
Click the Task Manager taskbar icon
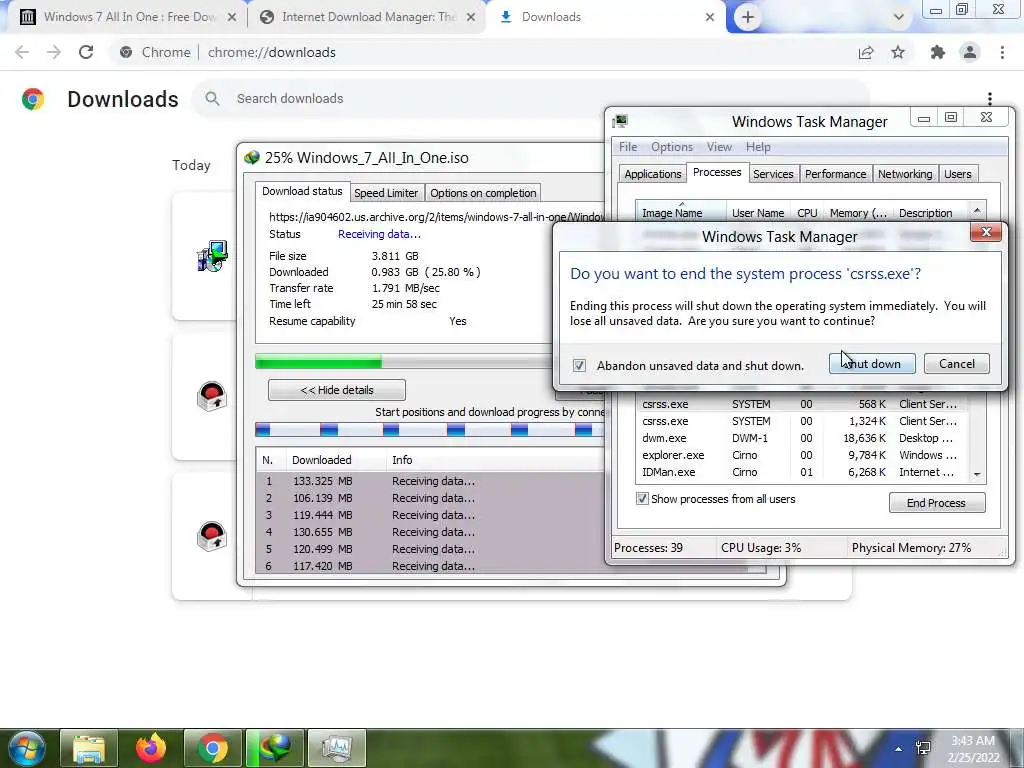click(337, 748)
